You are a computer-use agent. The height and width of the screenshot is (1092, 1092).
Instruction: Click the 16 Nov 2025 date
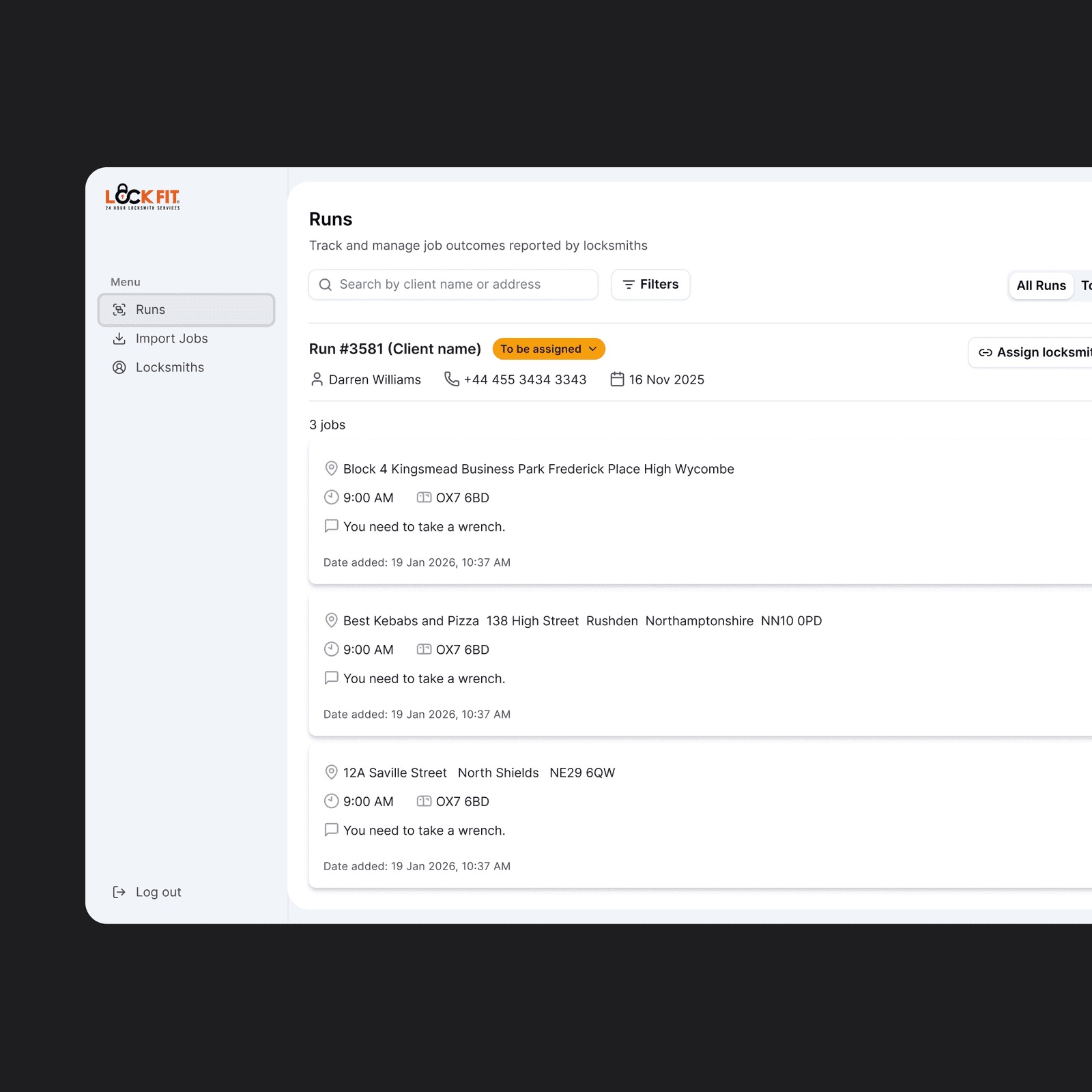click(x=667, y=379)
